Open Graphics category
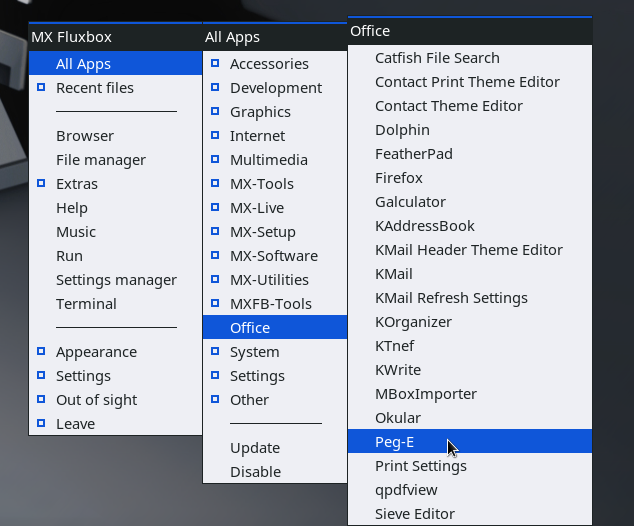The height and width of the screenshot is (526, 634). point(275,112)
